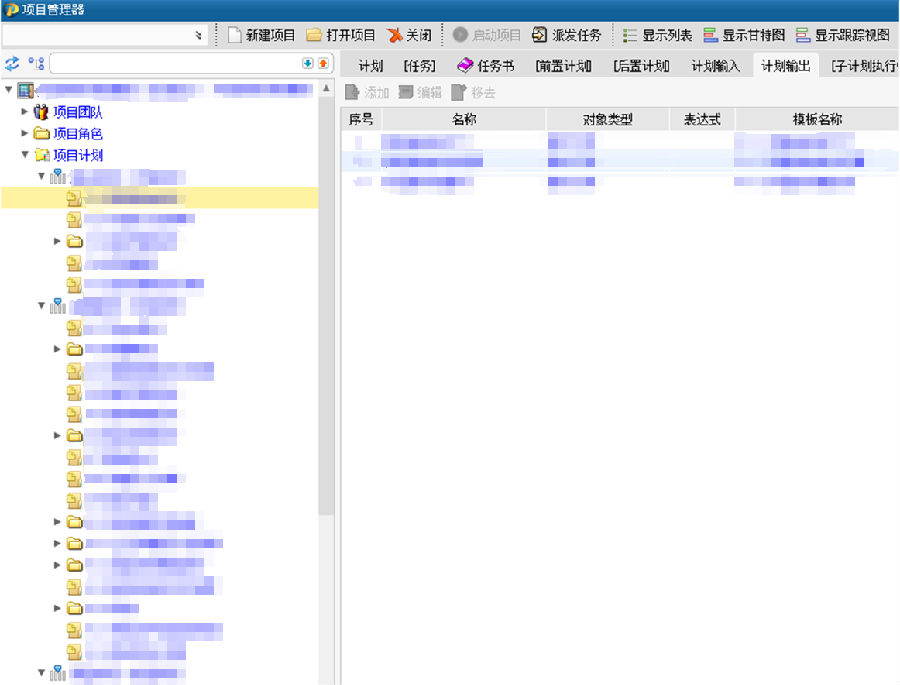Collapse the 项目计划 tree node
This screenshot has width=900, height=685.
[x=25, y=154]
